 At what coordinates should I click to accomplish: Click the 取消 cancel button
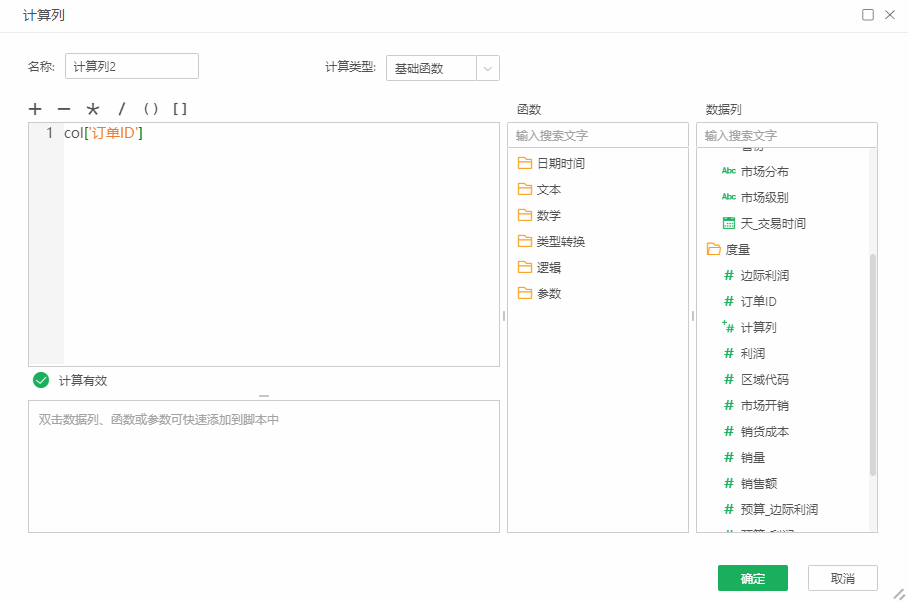coord(841,578)
